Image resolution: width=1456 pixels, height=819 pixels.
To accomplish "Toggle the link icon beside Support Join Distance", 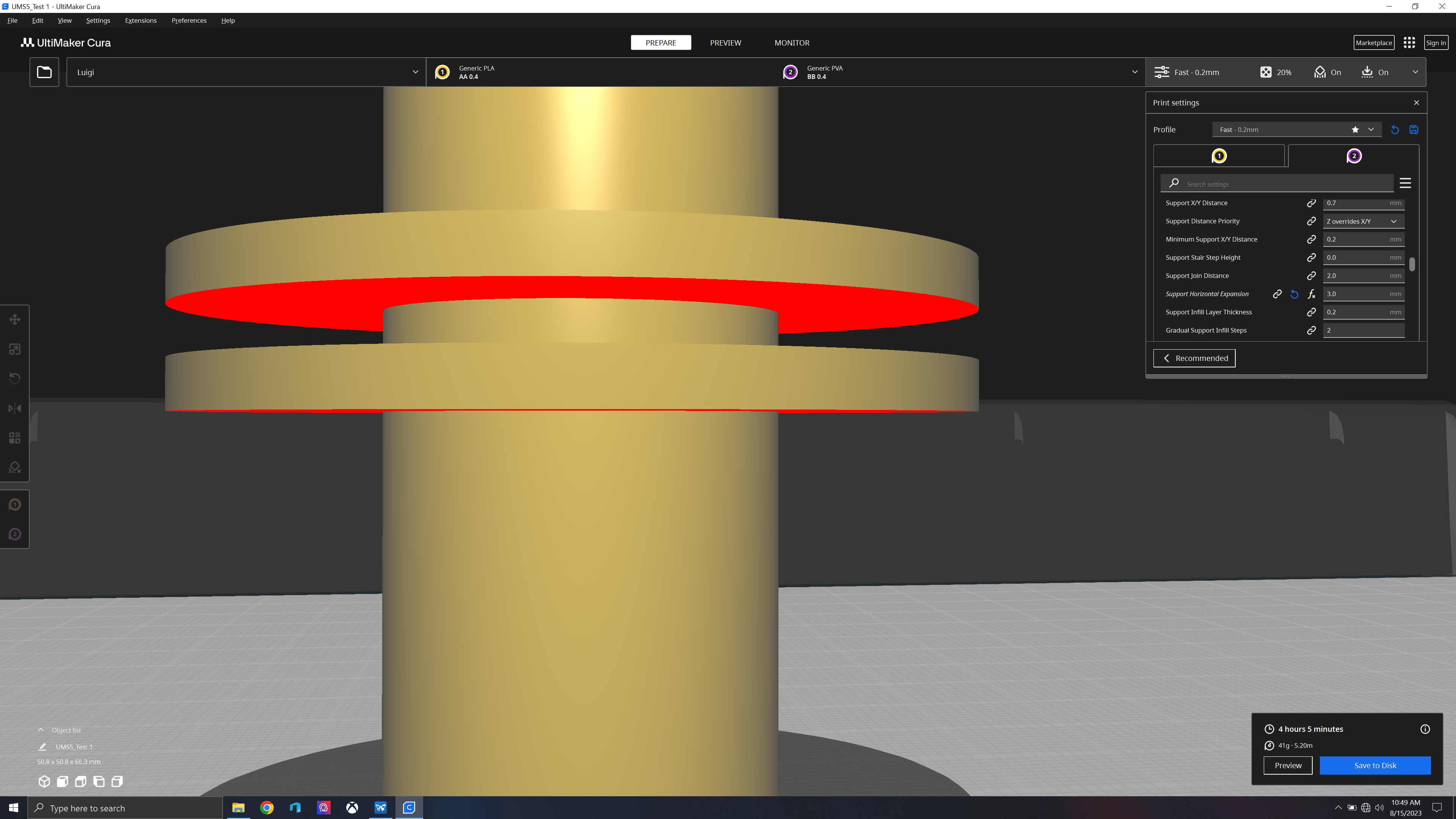I will pyautogui.click(x=1311, y=275).
